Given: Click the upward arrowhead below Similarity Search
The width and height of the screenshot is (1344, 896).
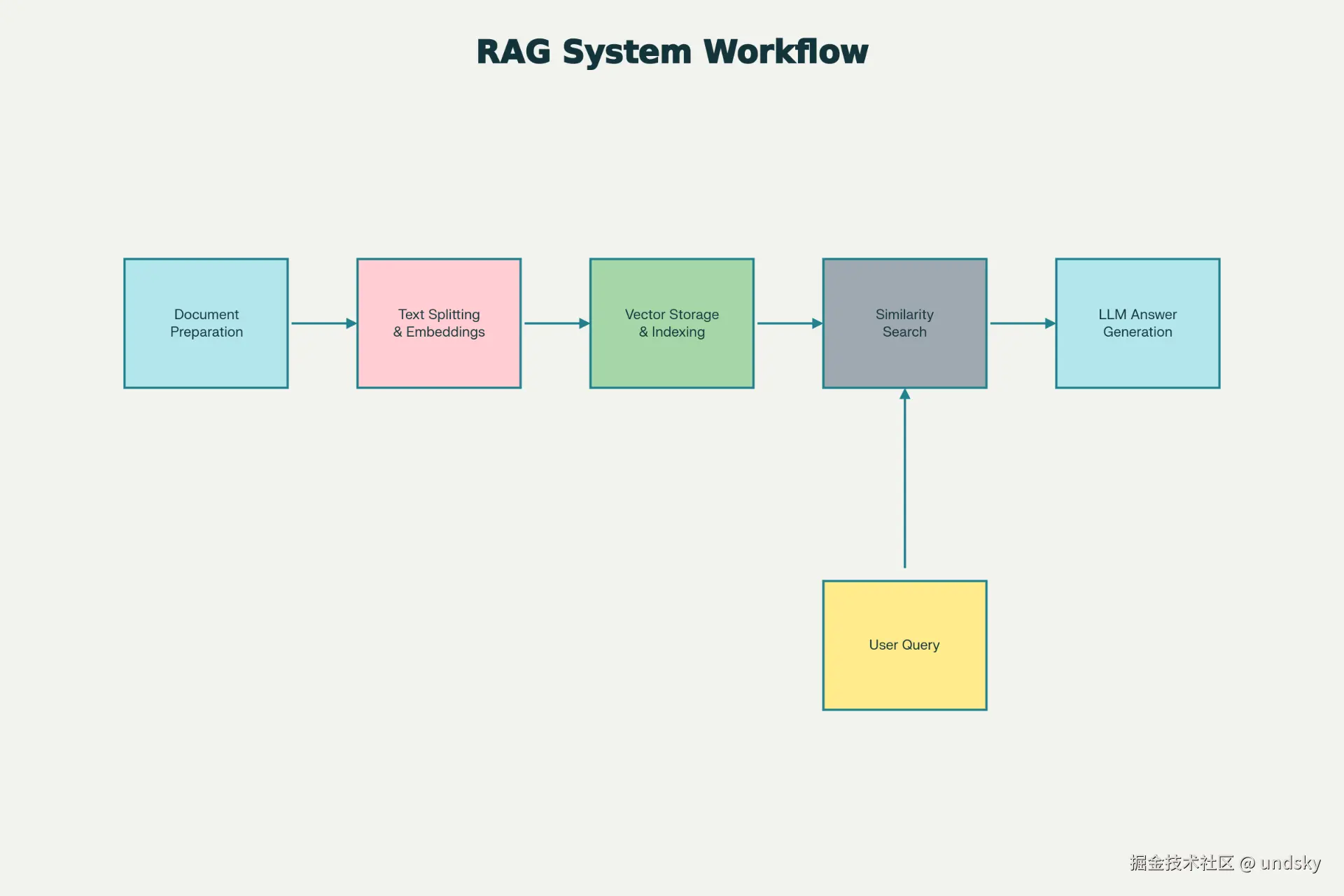Looking at the screenshot, I should click(904, 395).
